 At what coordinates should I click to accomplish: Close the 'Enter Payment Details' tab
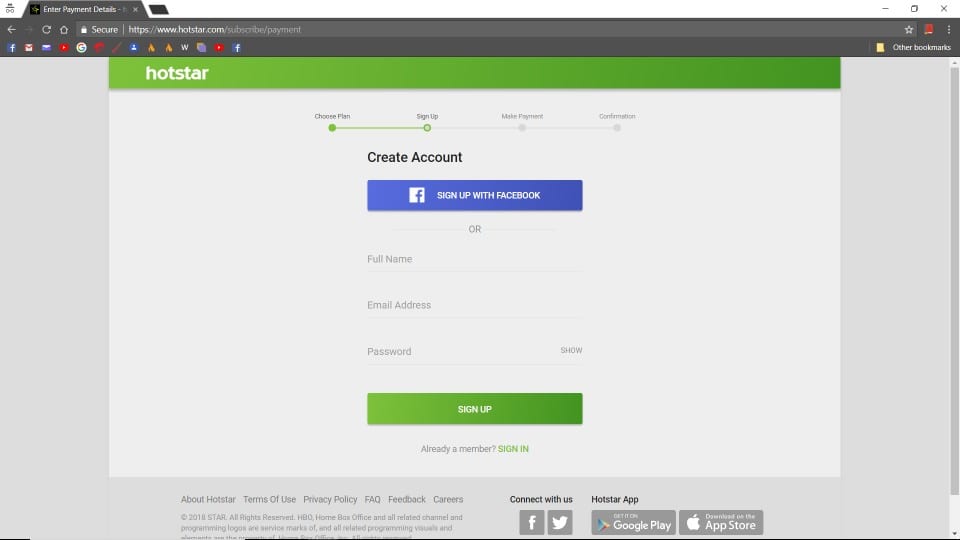tap(135, 9)
